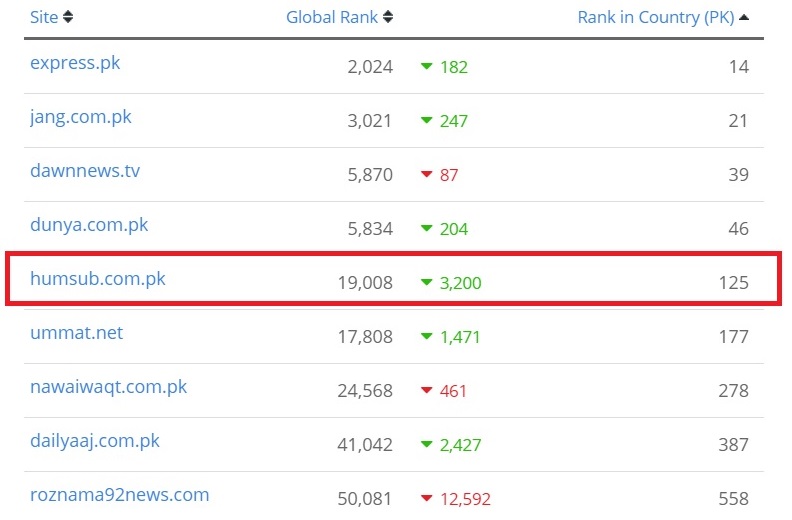Screen dimensions: 792x520
Task: Click the green arrow beside 2,427
Action: click(427, 444)
